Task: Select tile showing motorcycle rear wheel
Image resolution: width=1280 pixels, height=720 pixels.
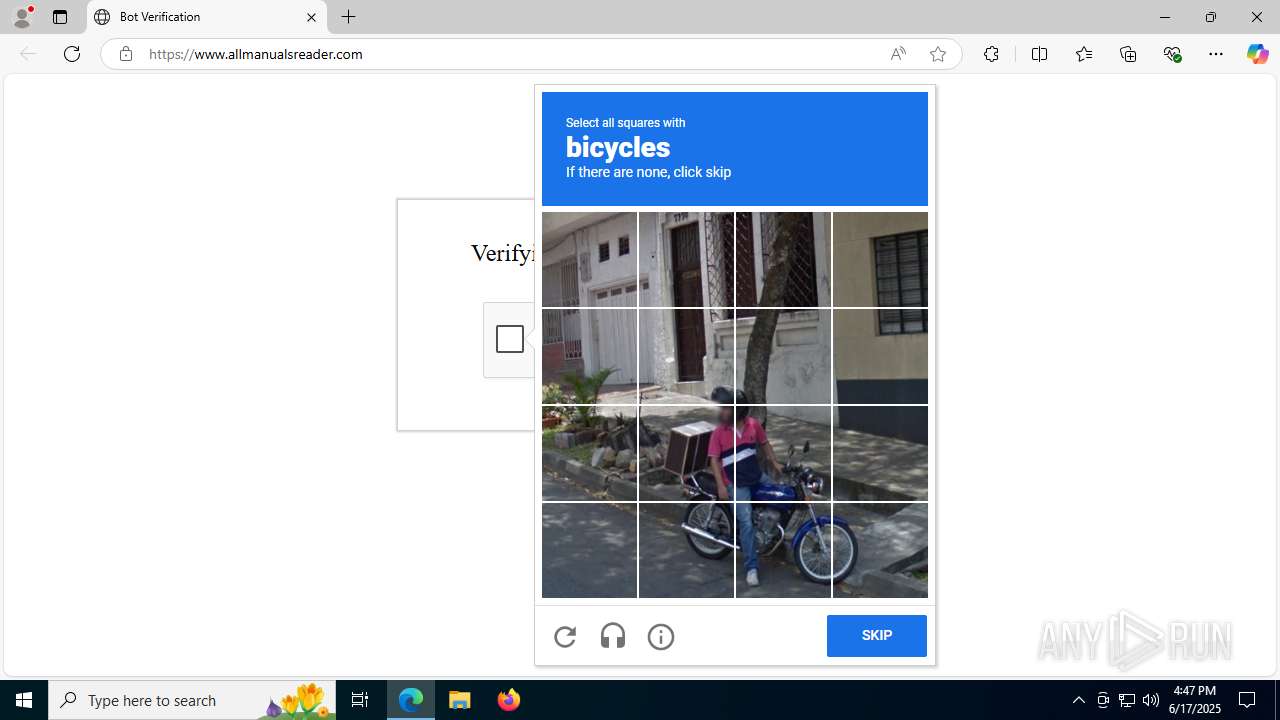Action: [x=686, y=550]
